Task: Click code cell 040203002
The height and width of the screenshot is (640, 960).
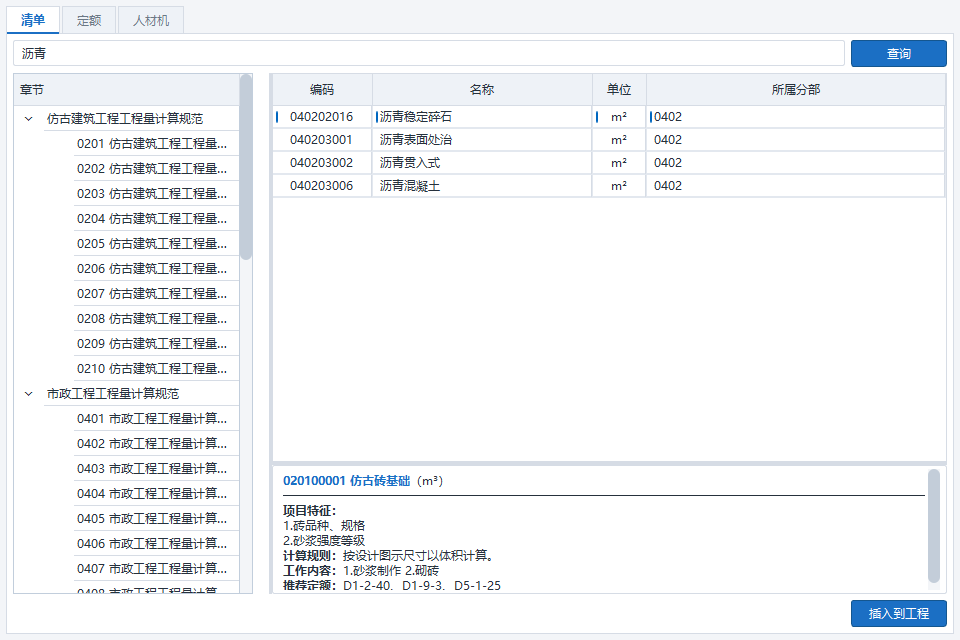Action: tap(321, 163)
